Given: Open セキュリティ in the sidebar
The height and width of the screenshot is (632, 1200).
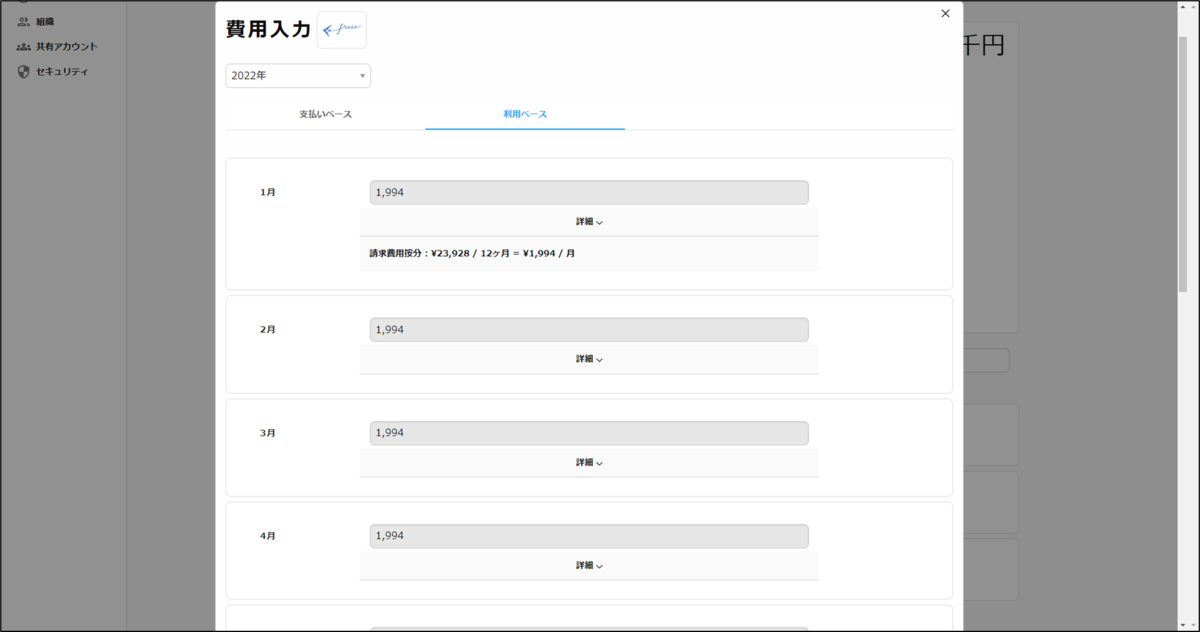Looking at the screenshot, I should pos(62,72).
